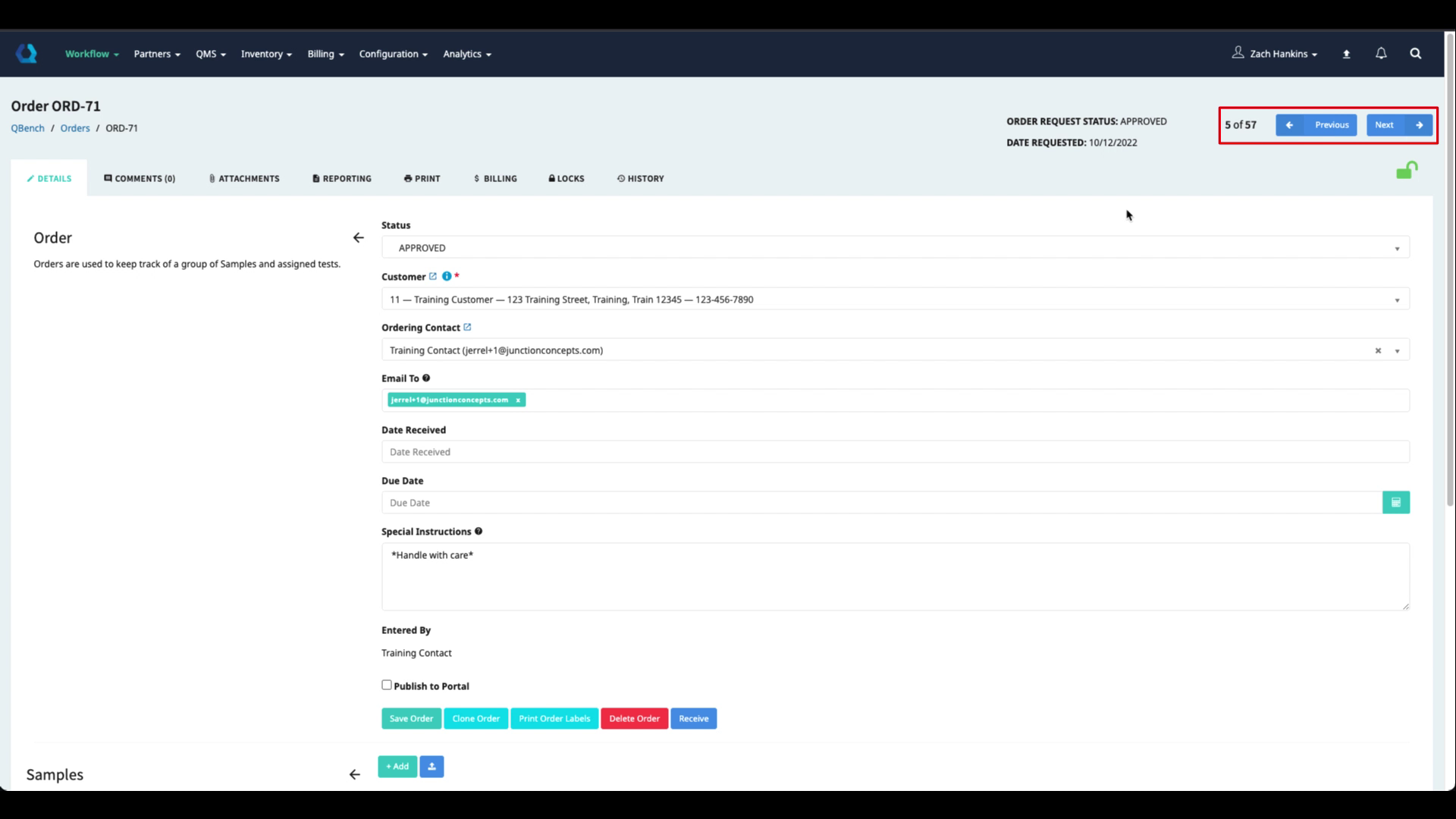
Task: Clear the Ordering Contact selection
Action: coord(1378,350)
